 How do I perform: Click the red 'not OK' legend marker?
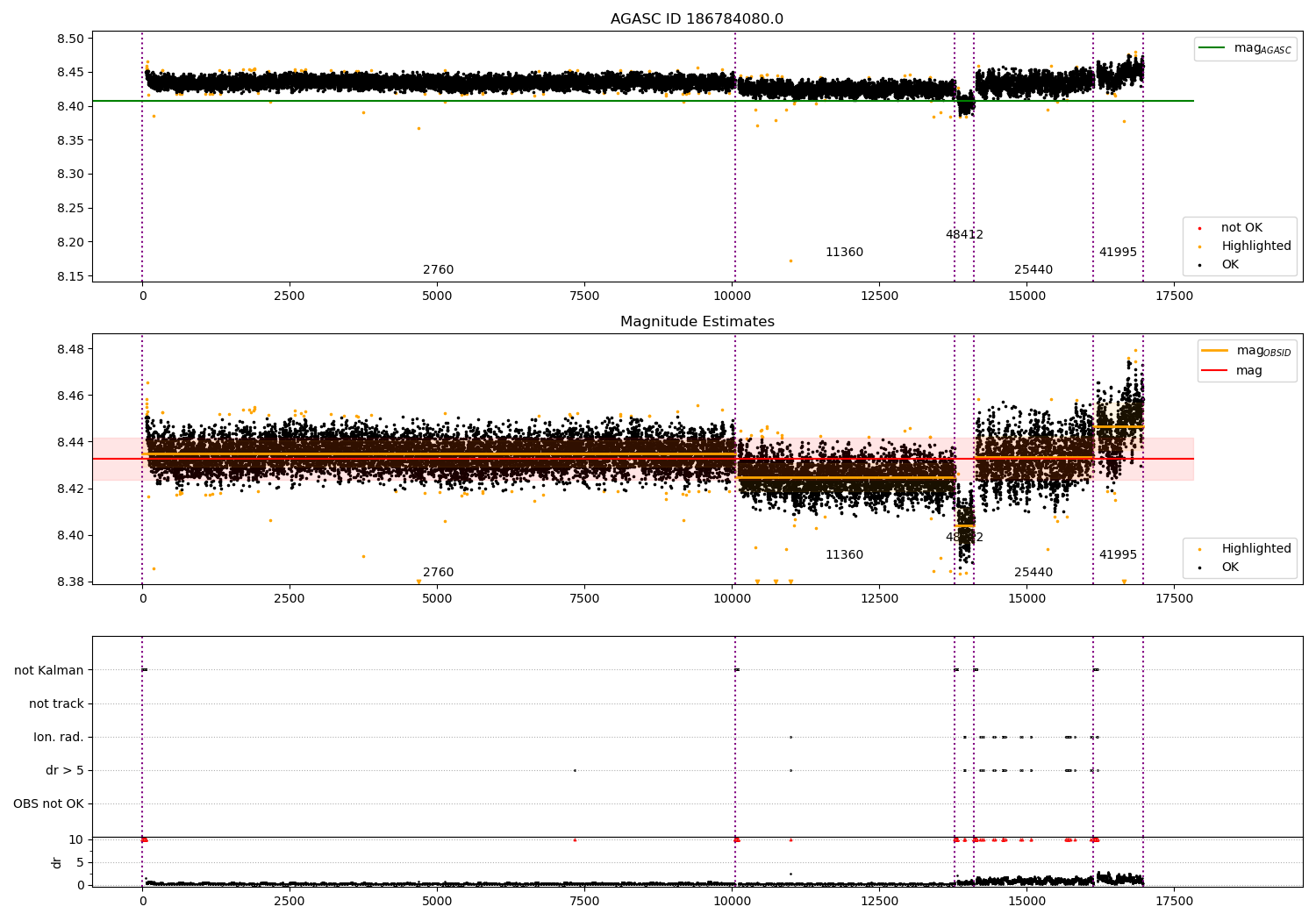[1199, 228]
